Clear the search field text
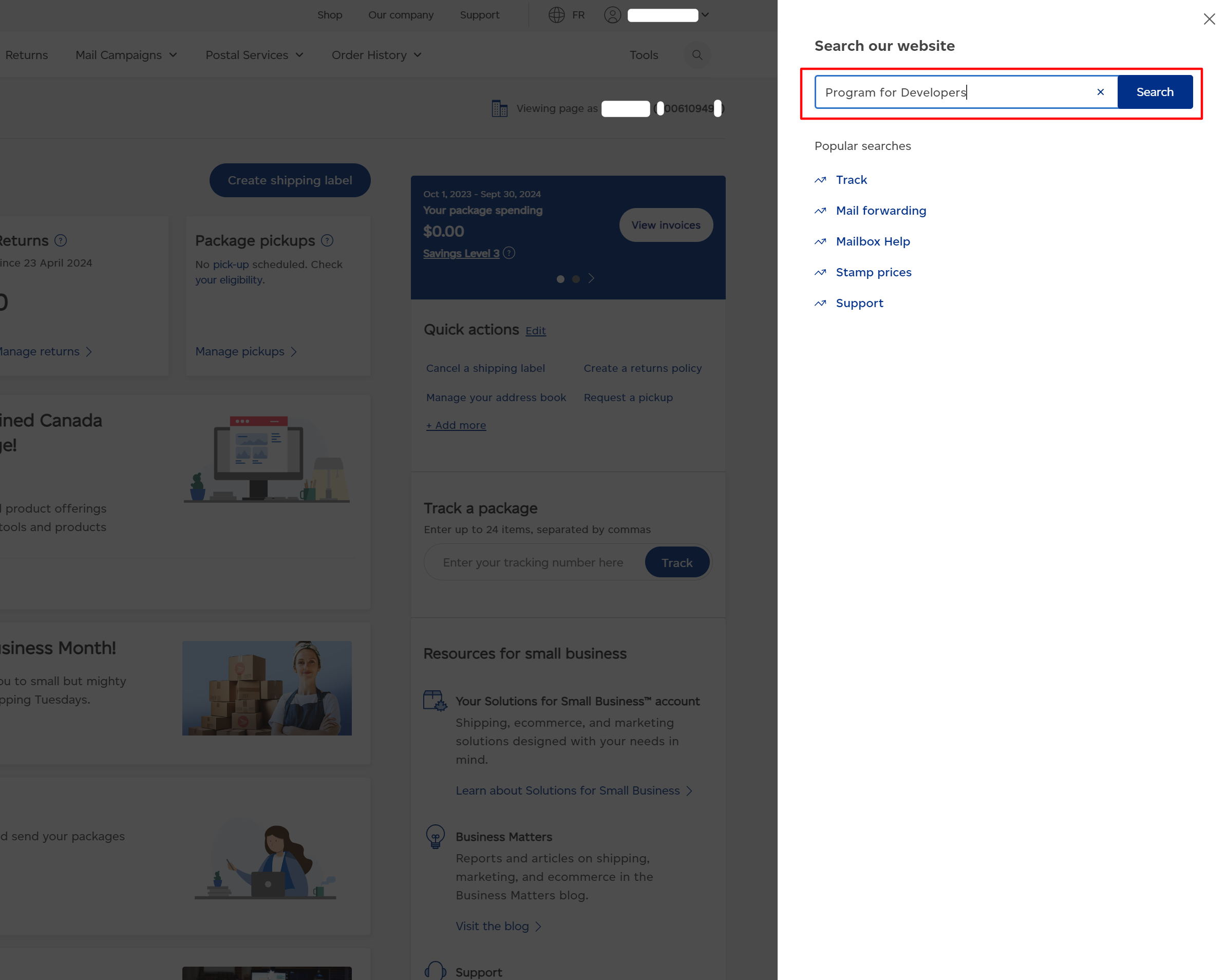Viewport: 1226px width, 980px height. (x=1100, y=92)
